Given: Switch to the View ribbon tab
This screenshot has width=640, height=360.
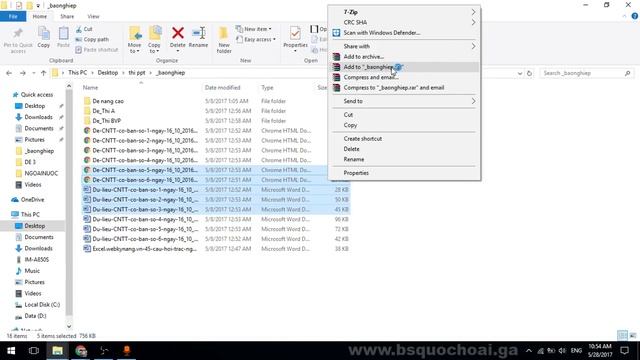Looking at the screenshot, I should pyautogui.click(x=93, y=16).
